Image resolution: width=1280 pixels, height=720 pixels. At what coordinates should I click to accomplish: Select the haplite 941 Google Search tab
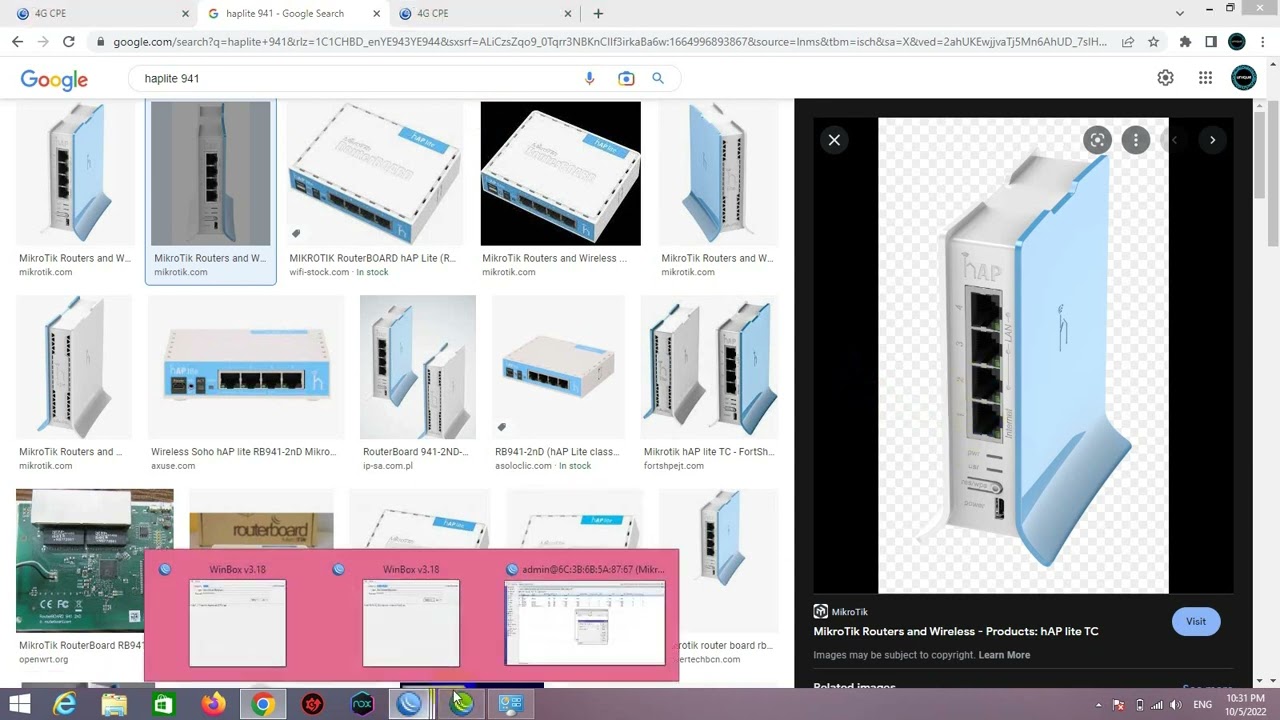coord(293,13)
